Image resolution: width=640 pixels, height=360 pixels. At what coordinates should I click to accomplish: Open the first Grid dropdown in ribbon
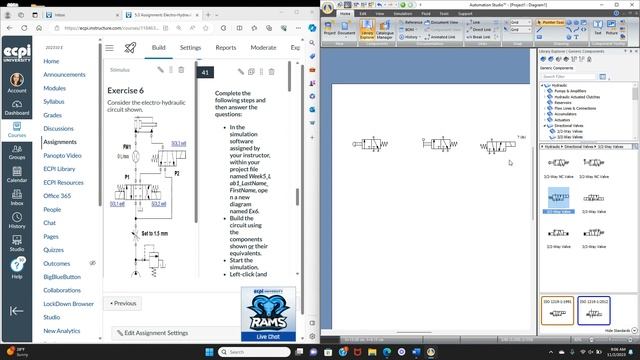click(x=521, y=22)
